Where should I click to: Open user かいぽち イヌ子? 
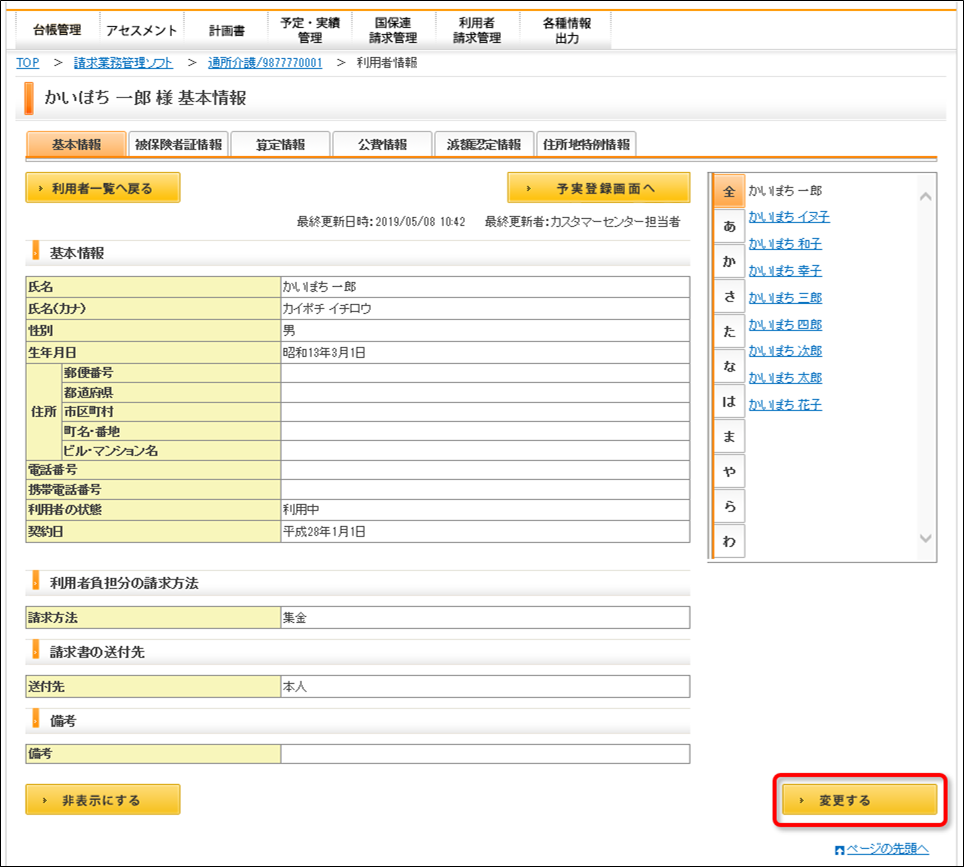tap(789, 216)
